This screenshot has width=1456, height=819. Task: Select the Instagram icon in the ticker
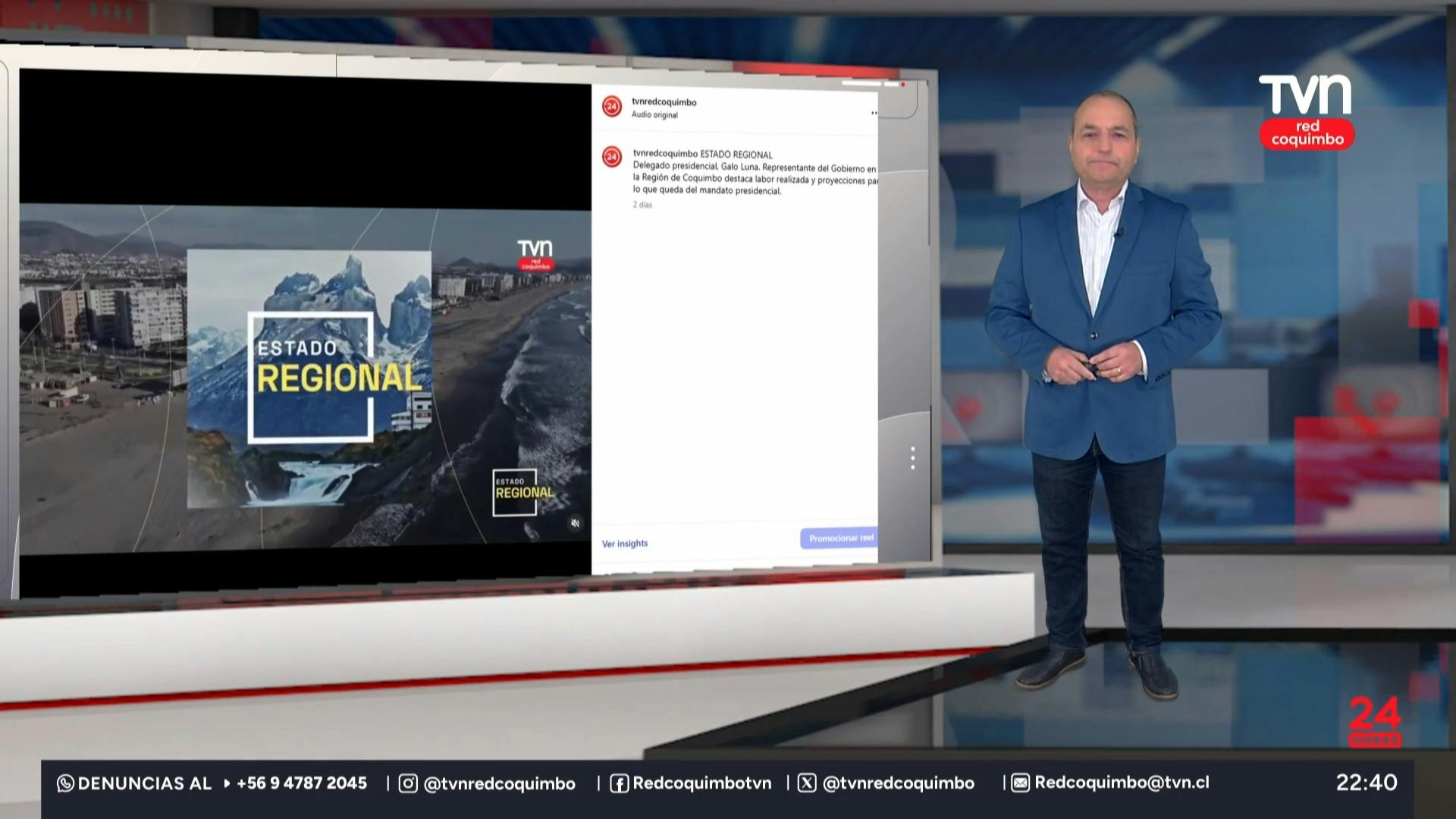click(408, 783)
